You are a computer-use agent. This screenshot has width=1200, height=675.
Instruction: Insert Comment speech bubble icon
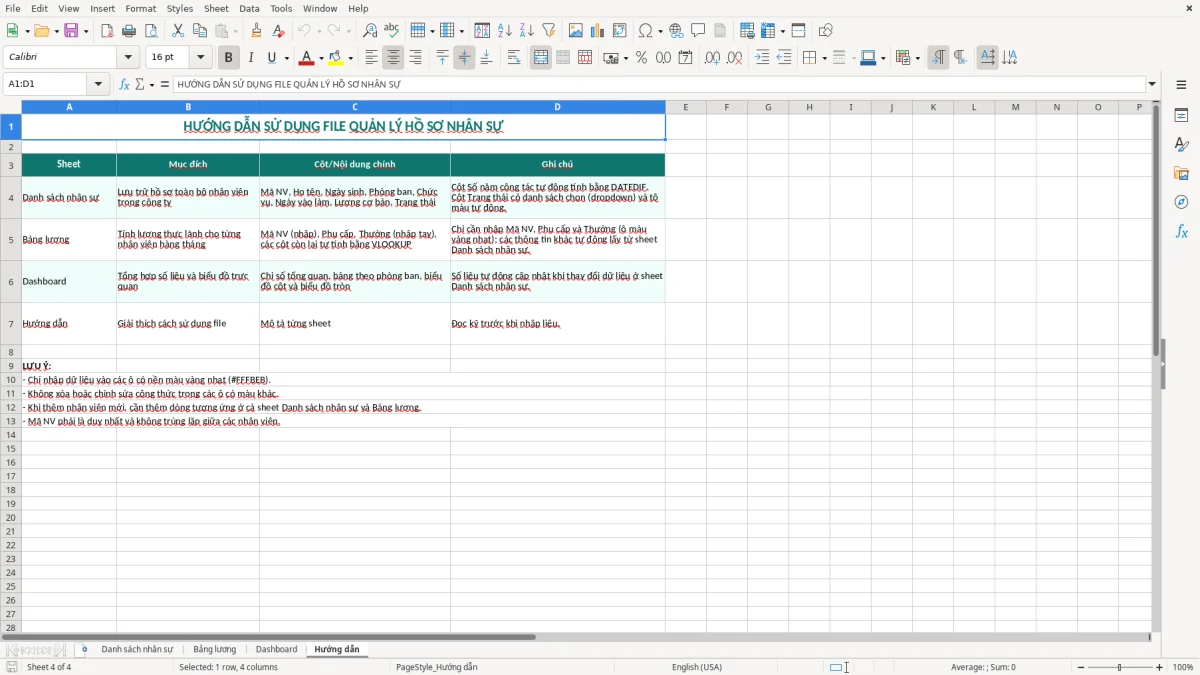tap(699, 31)
